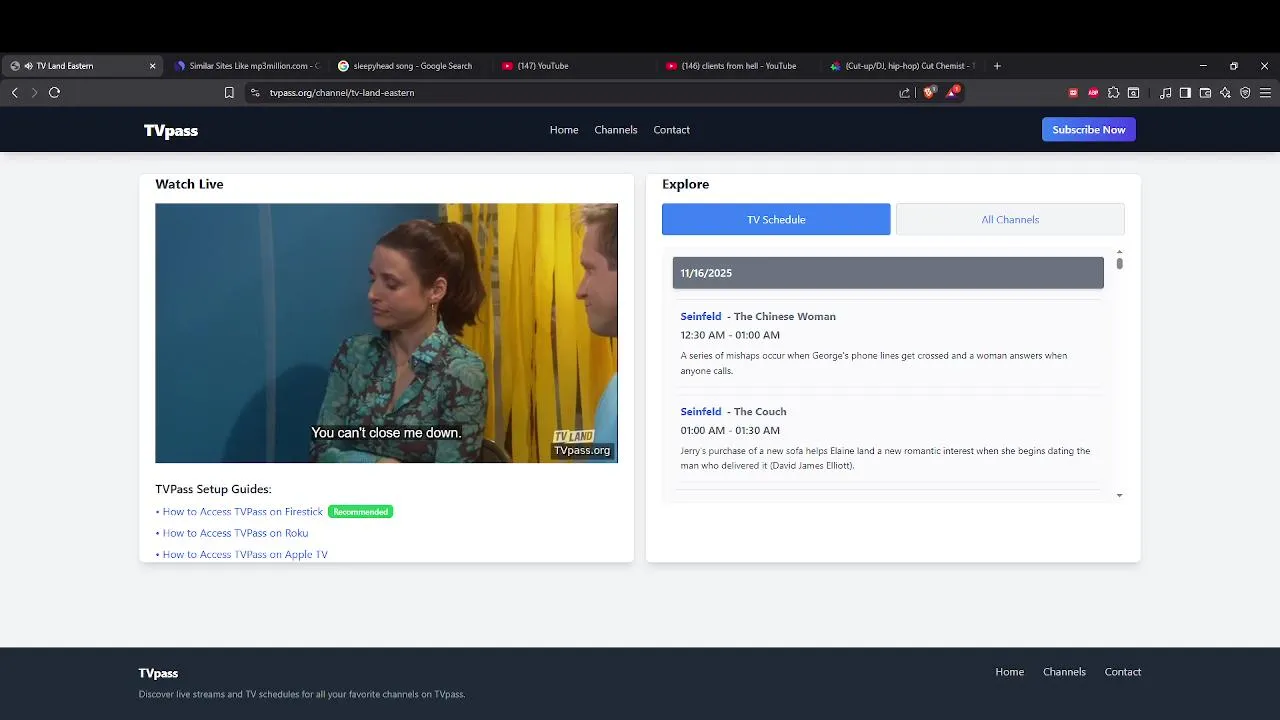Click the schedule scrollbar up arrow
The image size is (1280, 720).
pyautogui.click(x=1119, y=252)
